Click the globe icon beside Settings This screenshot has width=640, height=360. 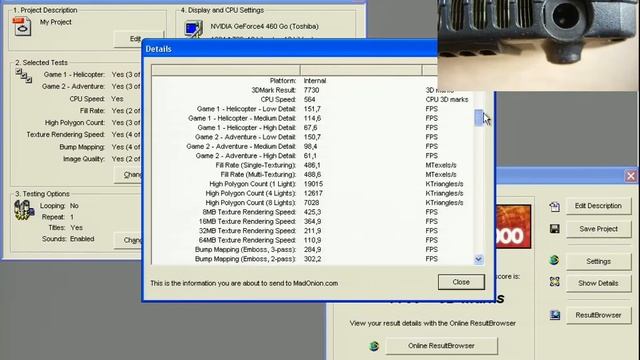(554, 260)
